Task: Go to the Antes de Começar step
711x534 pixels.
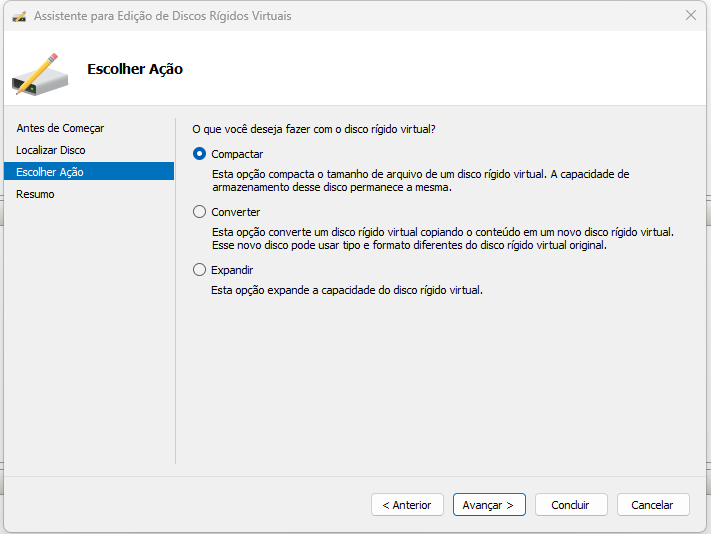Action: point(60,128)
